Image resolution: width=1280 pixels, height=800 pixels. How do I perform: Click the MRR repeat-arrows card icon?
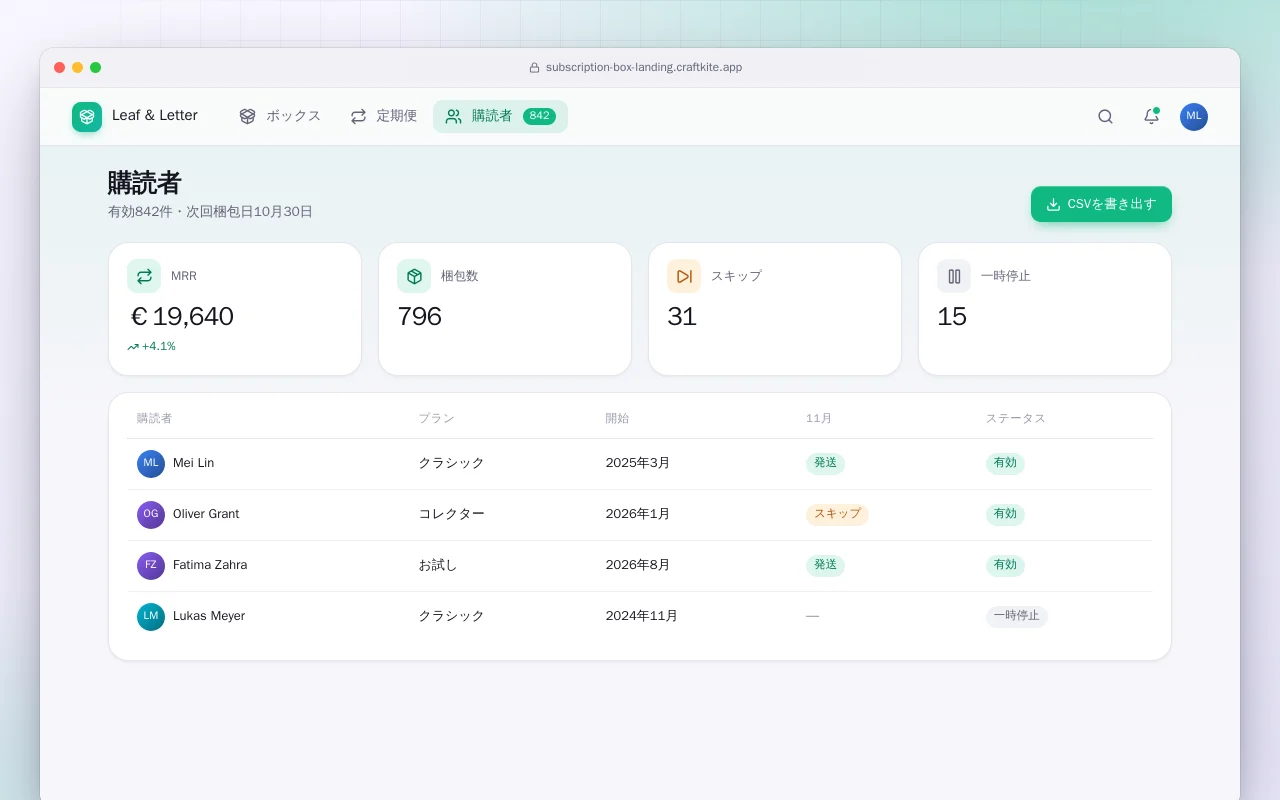pyautogui.click(x=144, y=276)
